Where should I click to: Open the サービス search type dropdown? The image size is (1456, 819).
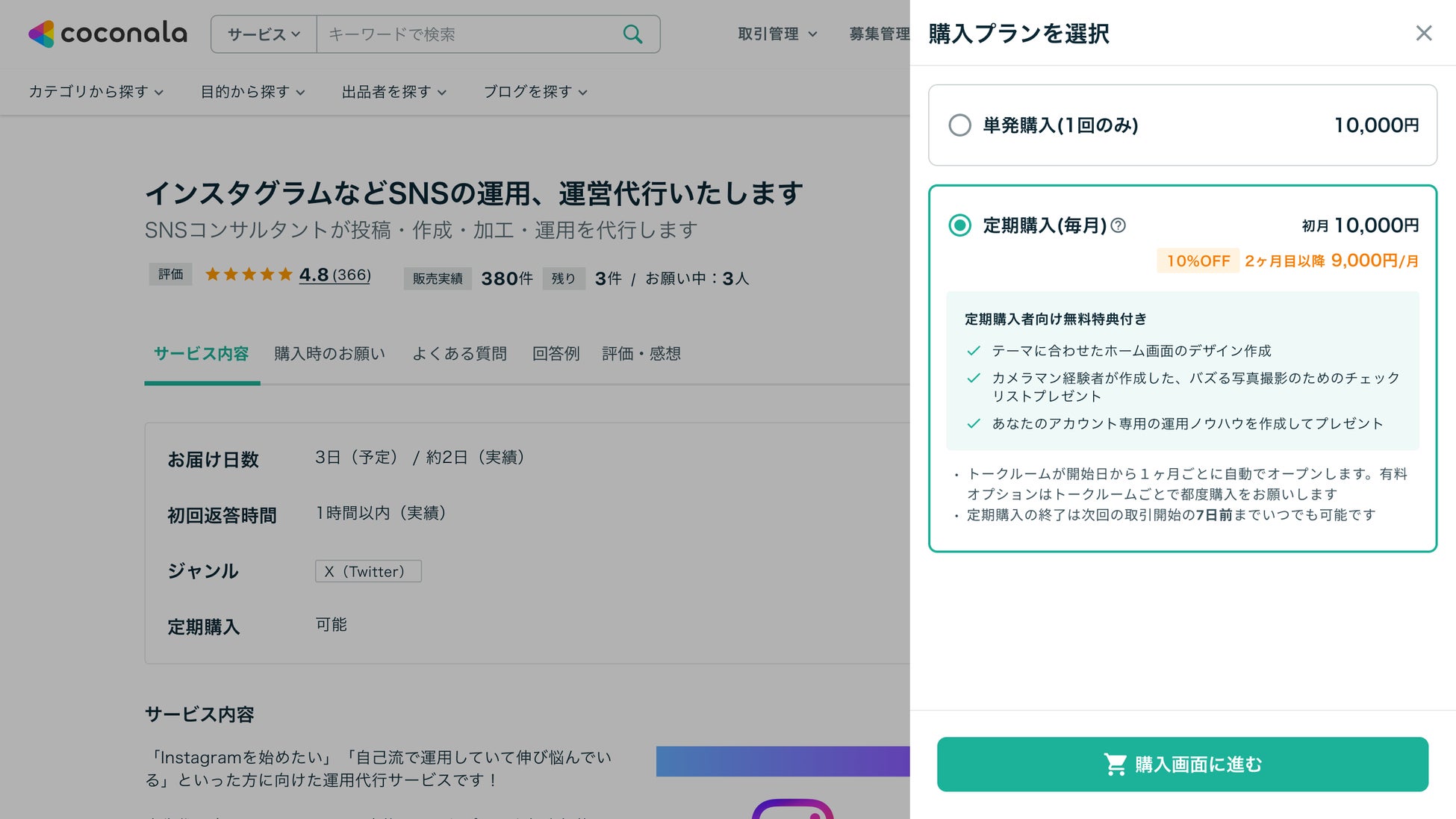(x=264, y=34)
